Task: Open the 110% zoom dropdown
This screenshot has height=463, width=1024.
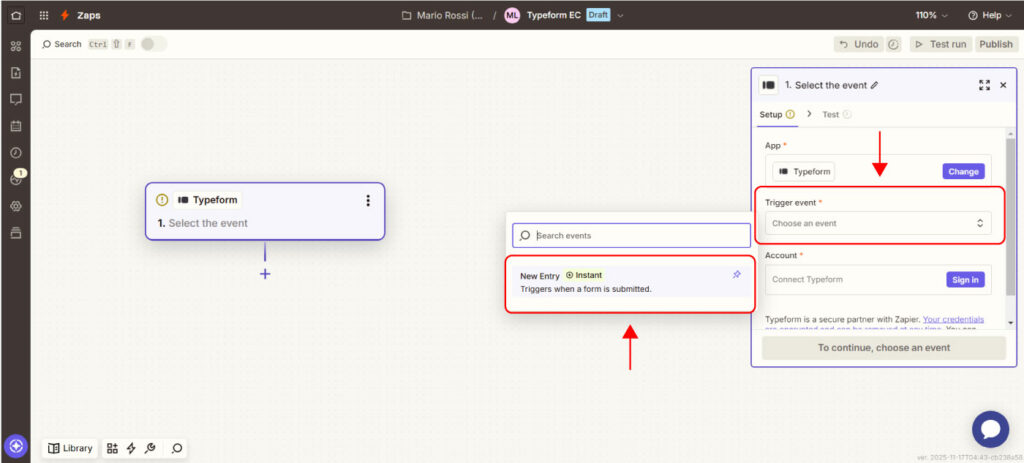Action: coord(932,15)
